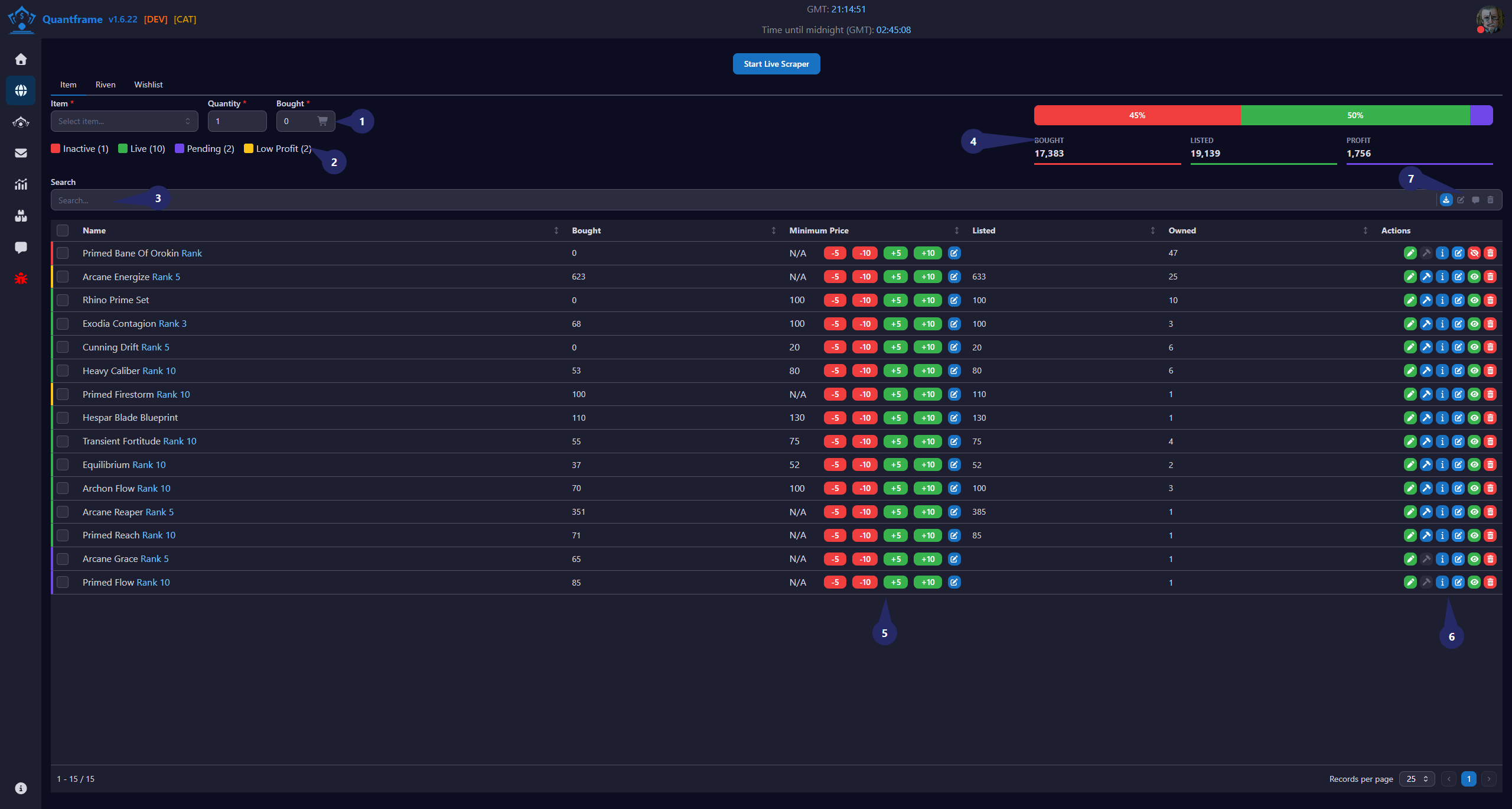Sort table by Owned column arrows
This screenshot has width=1512, height=809.
1365,230
